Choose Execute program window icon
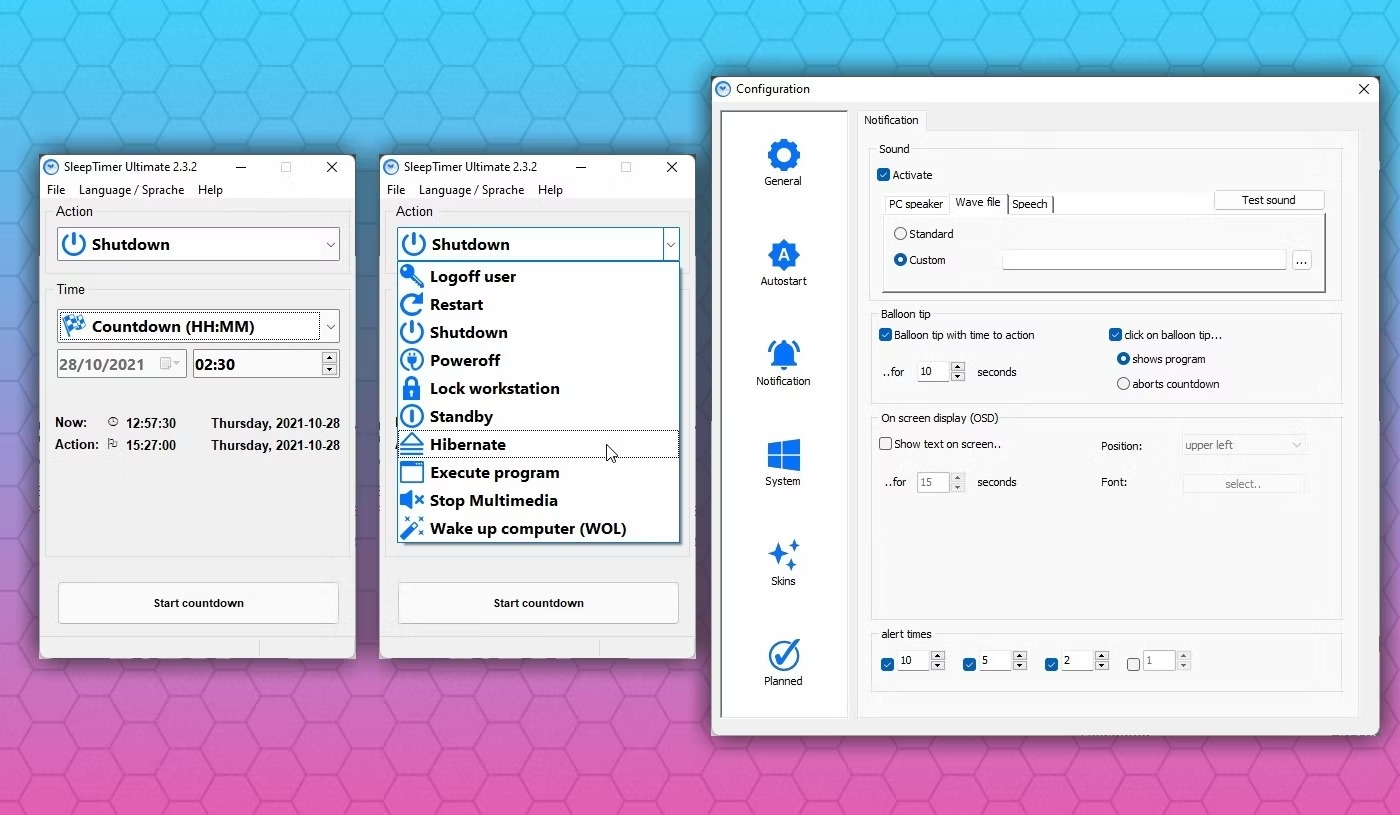This screenshot has width=1400, height=815. coord(412,472)
